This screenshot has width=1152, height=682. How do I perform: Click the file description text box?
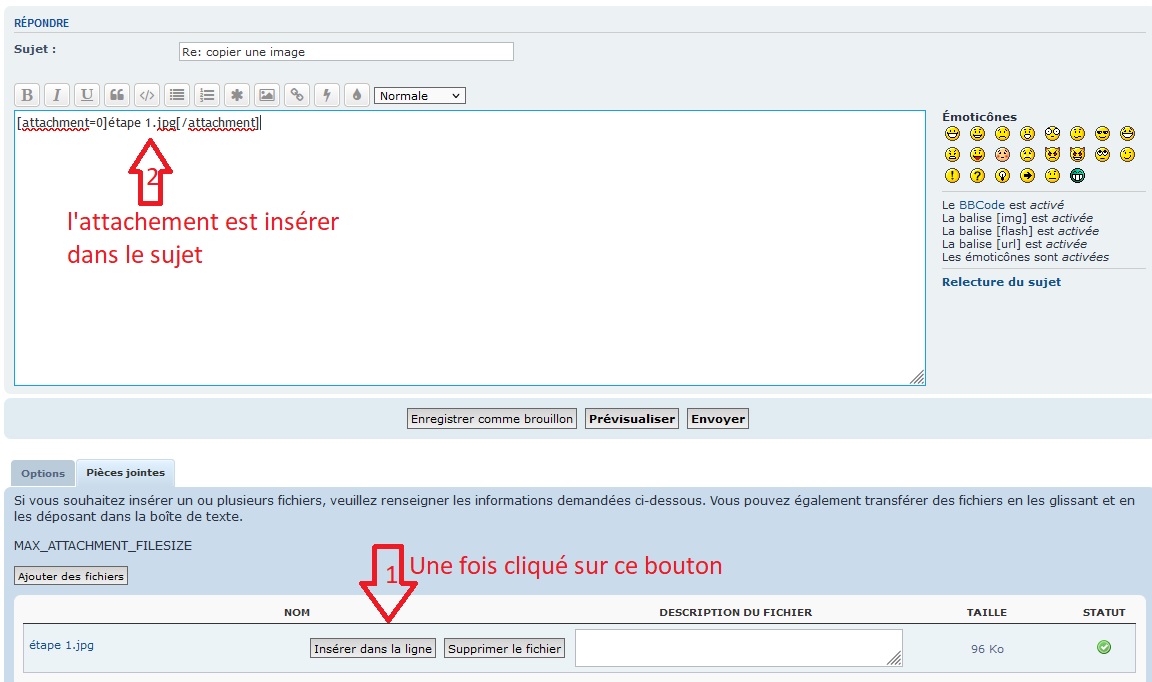pos(738,647)
